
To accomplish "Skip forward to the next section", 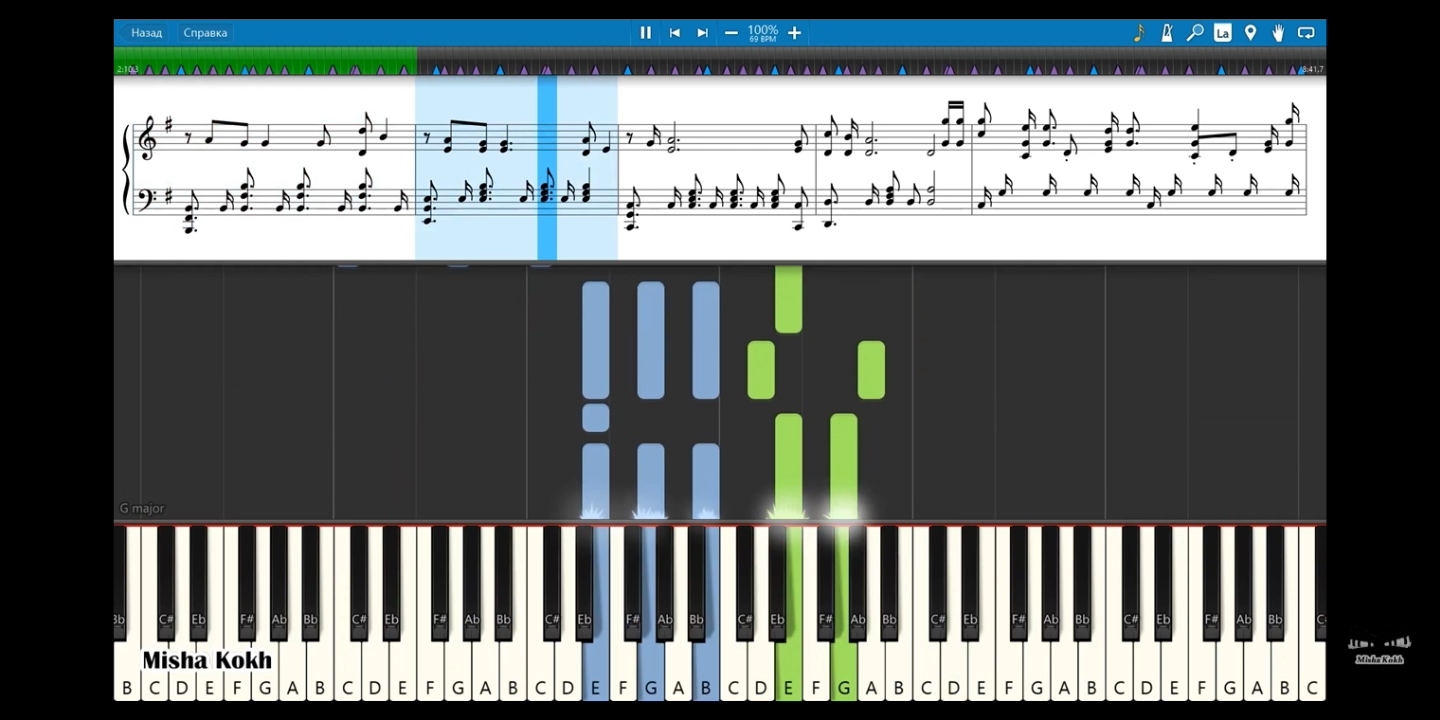I will point(702,33).
